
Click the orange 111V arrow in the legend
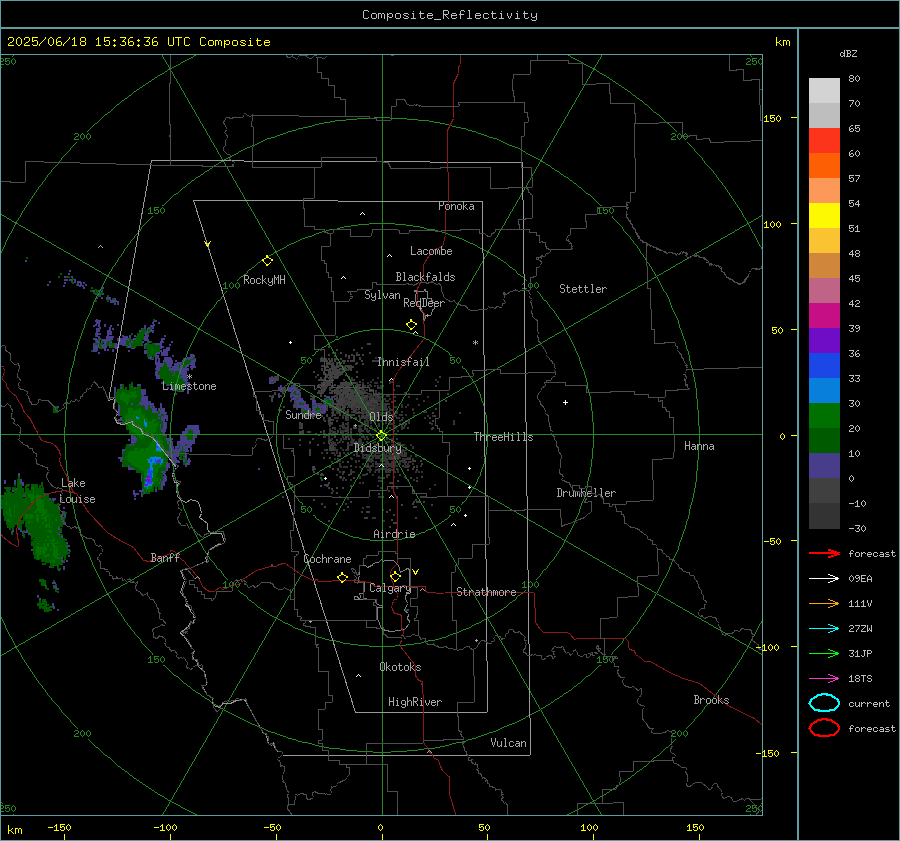(824, 603)
